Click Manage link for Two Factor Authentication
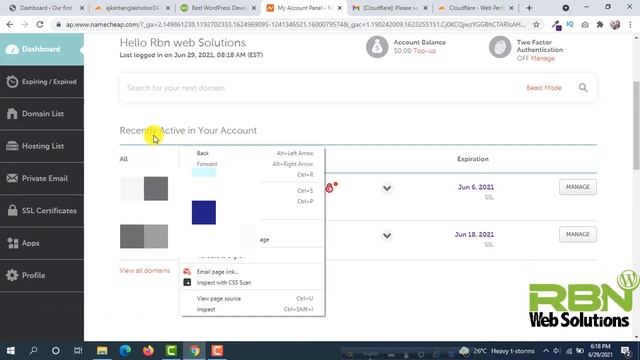The height and width of the screenshot is (360, 640). click(x=542, y=58)
